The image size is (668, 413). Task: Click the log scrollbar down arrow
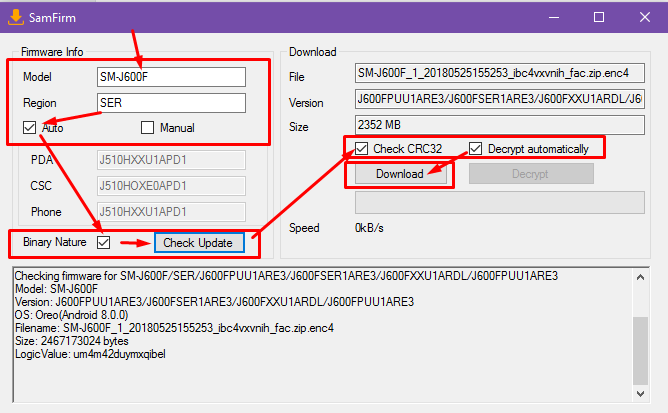tap(640, 394)
